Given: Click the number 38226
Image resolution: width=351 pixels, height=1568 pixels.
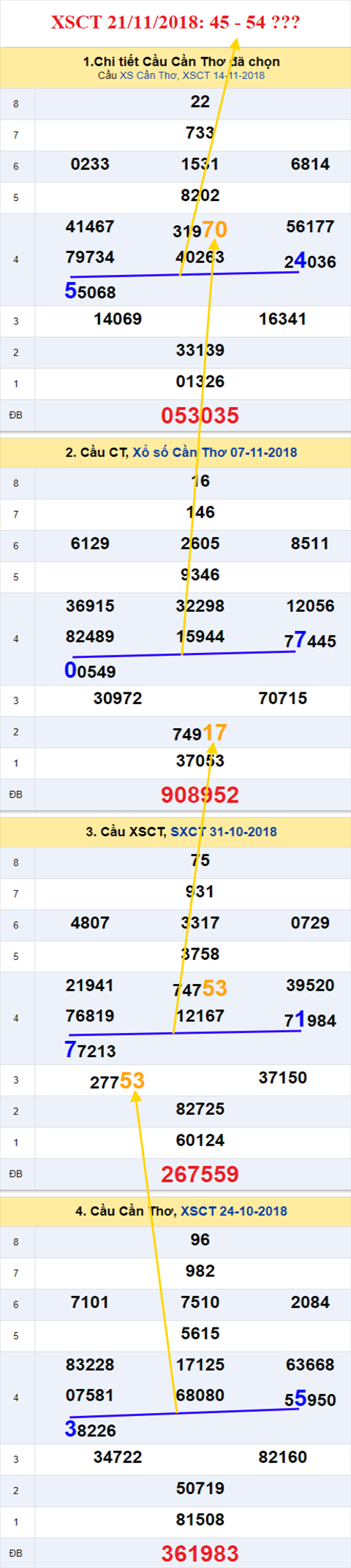Looking at the screenshot, I should pyautogui.click(x=90, y=1430).
